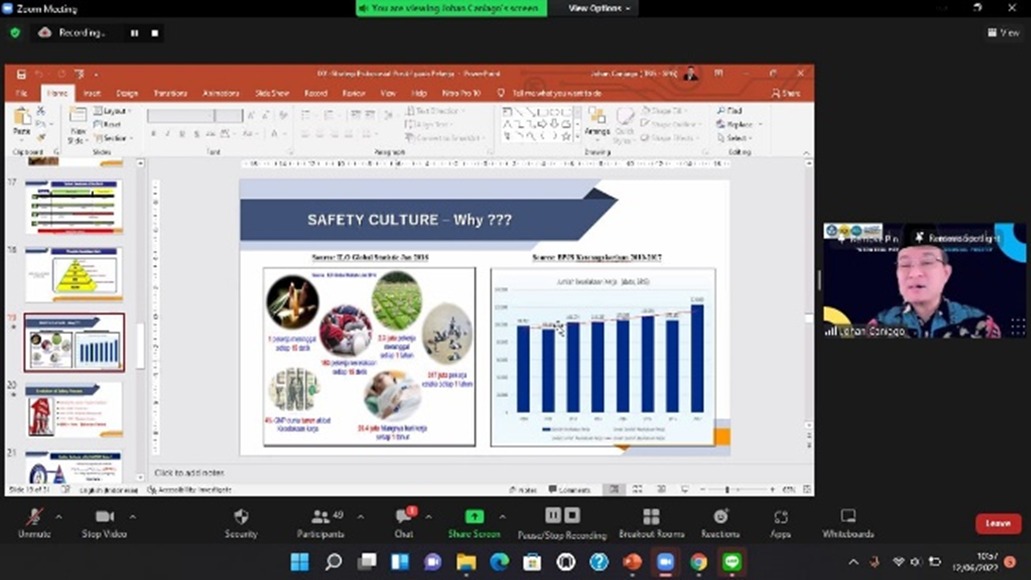1031x580 pixels.
Task: Expand the arrow next to Stop Video
Action: [x=132, y=517]
